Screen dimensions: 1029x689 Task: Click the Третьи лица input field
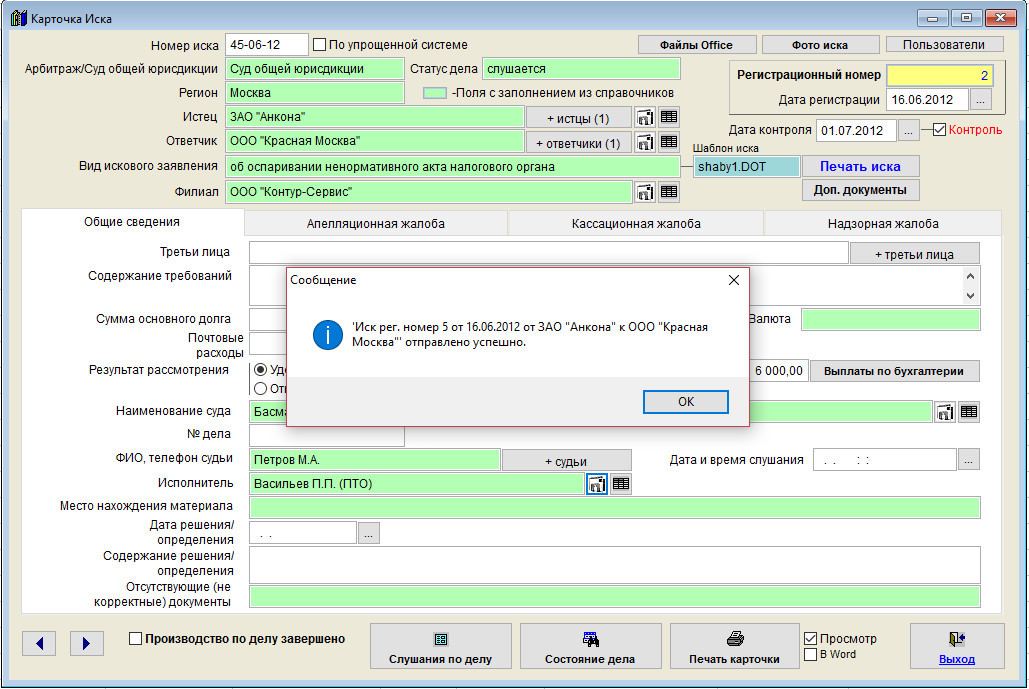(x=549, y=253)
